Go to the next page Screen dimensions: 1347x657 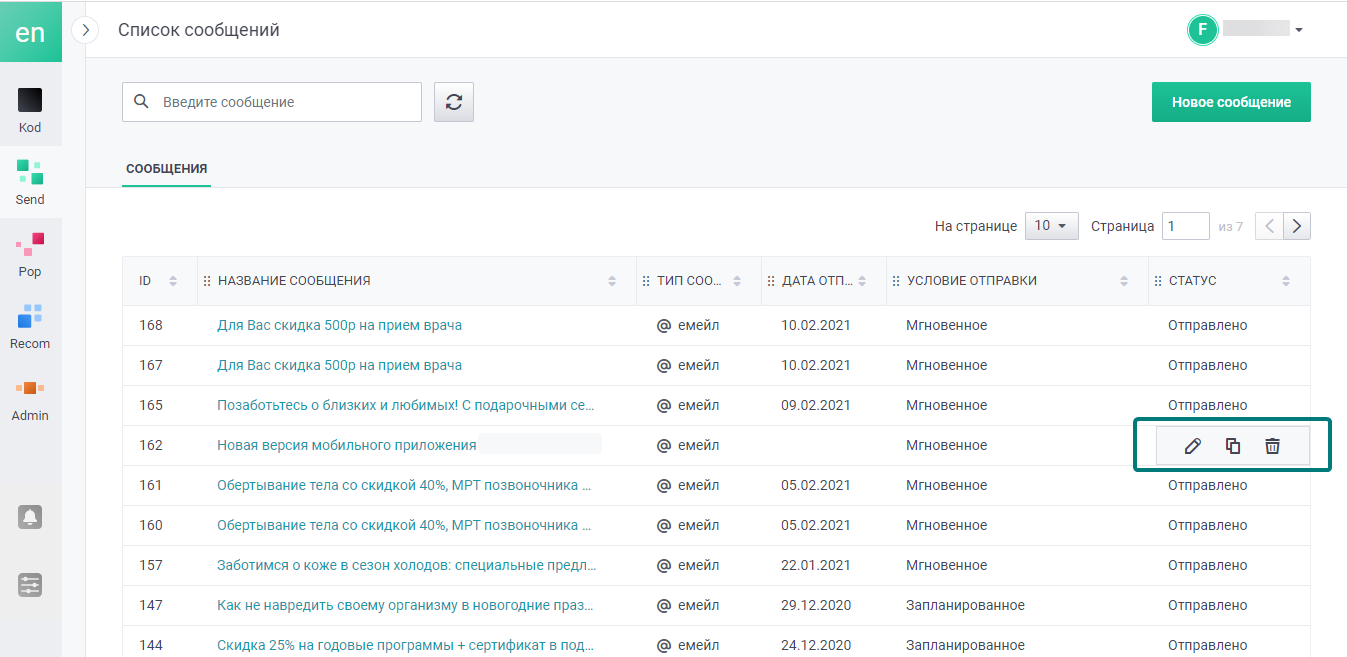coord(1297,226)
